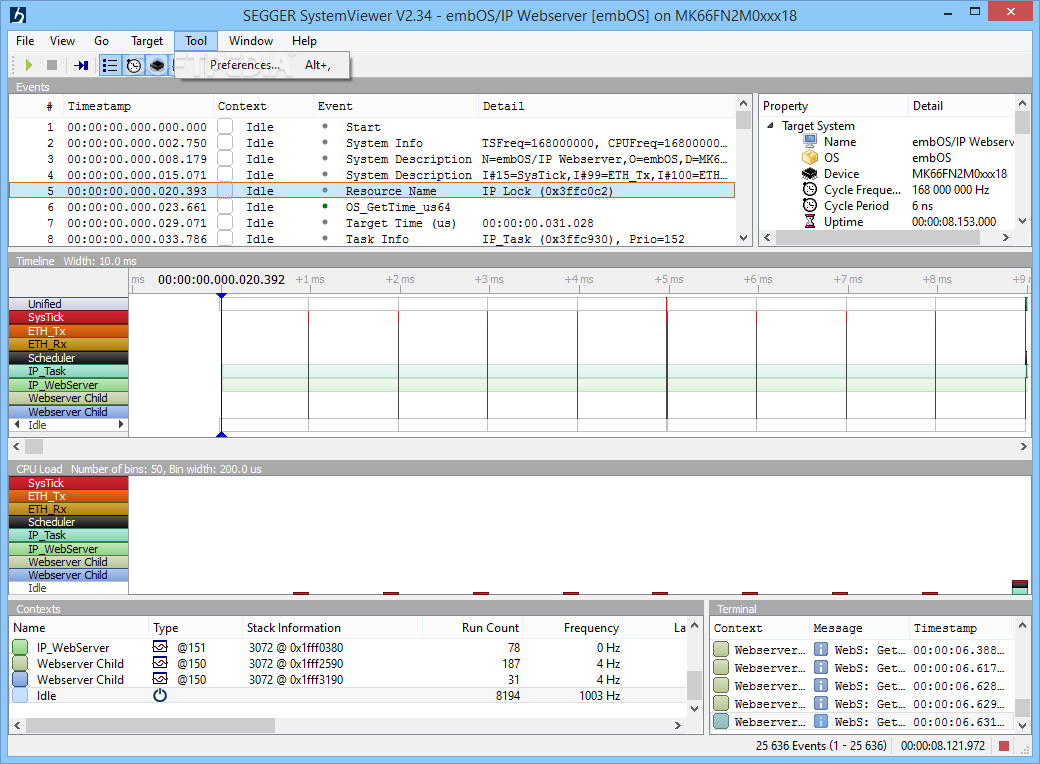Click info icon of 00:00:06.617 terminal message
1040x764 pixels.
[x=820, y=667]
